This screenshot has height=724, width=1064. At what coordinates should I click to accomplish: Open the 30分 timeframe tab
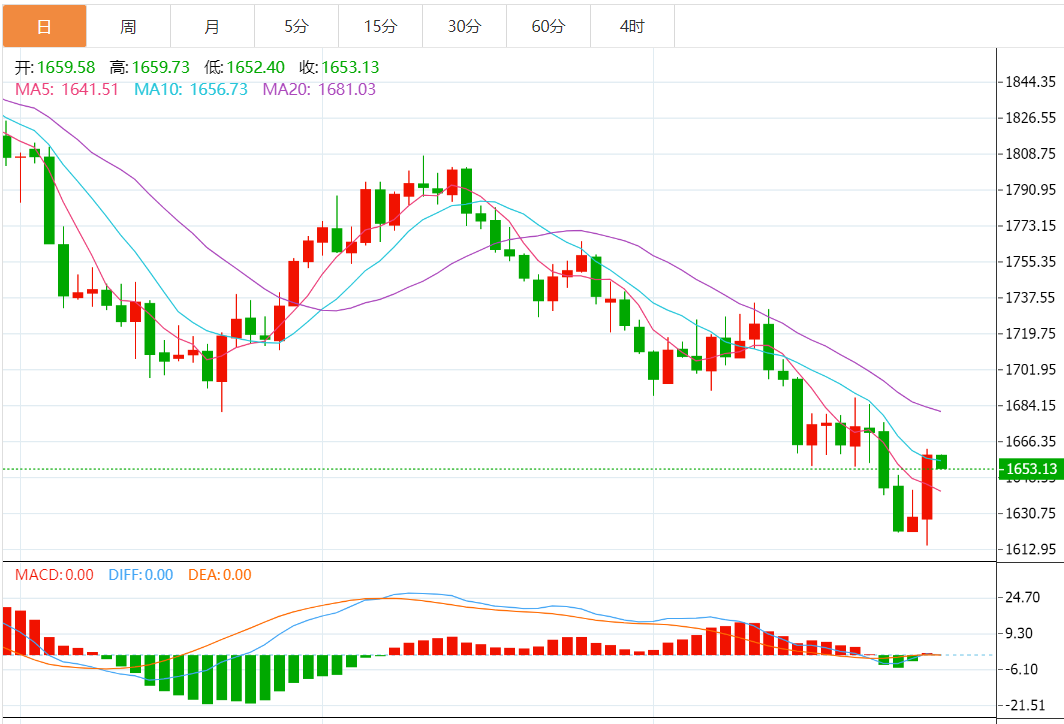[x=465, y=26]
